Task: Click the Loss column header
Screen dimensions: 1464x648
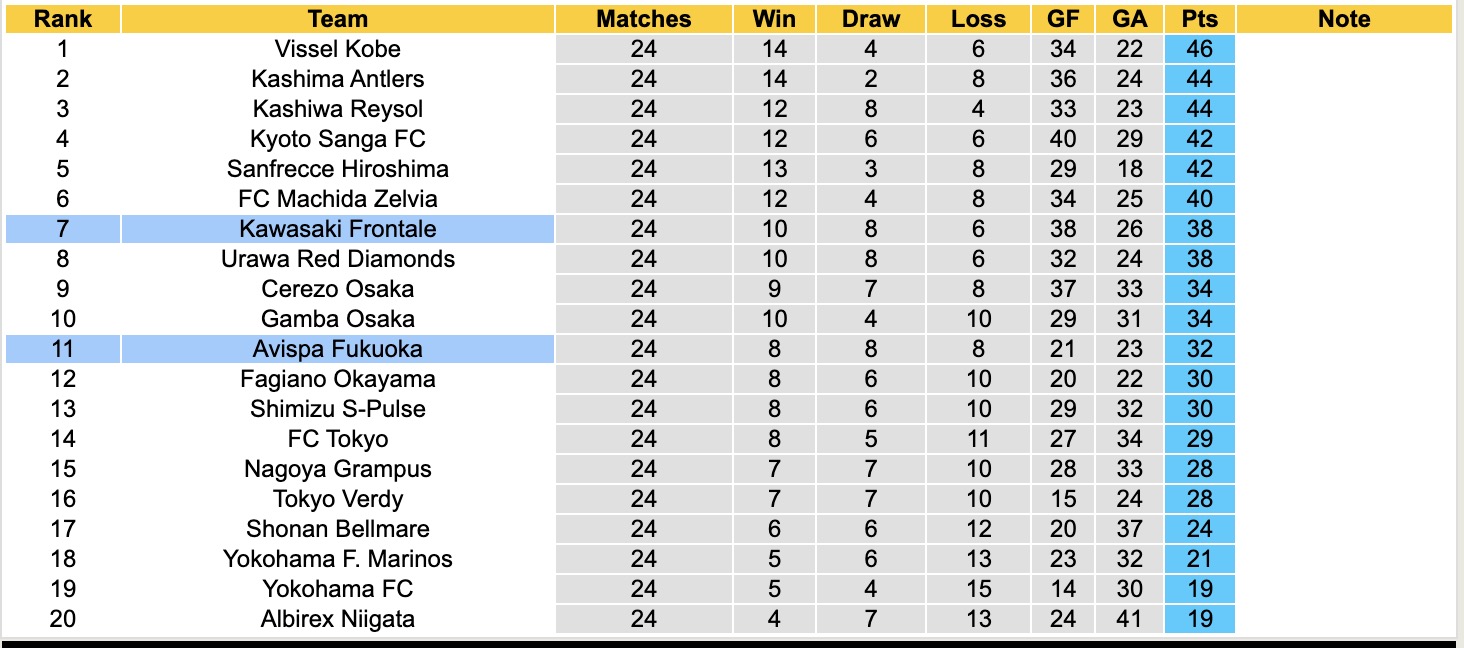Action: [977, 19]
